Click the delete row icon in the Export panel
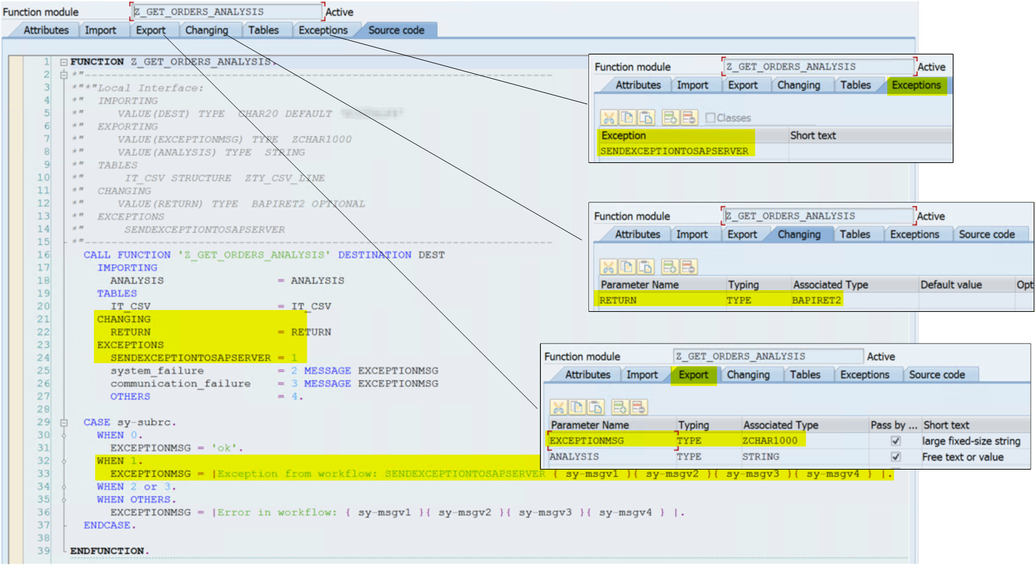Image resolution: width=1035 pixels, height=565 pixels. coord(638,407)
